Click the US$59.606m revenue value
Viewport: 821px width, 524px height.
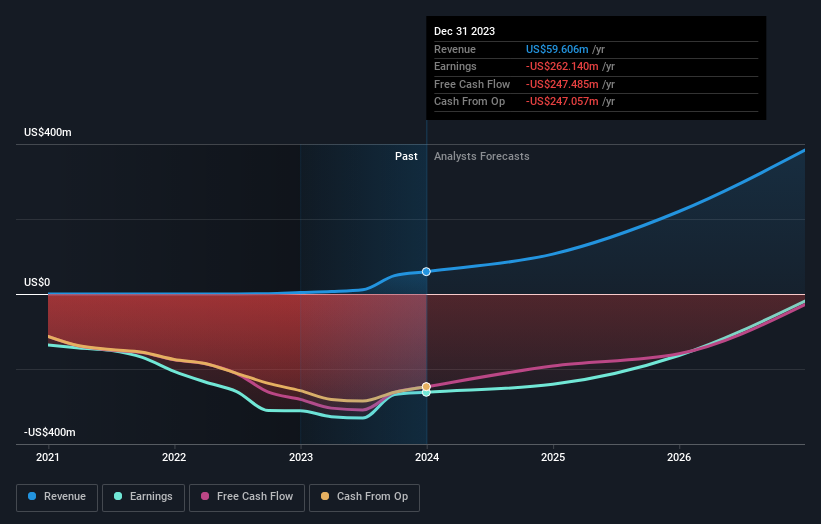click(557, 49)
